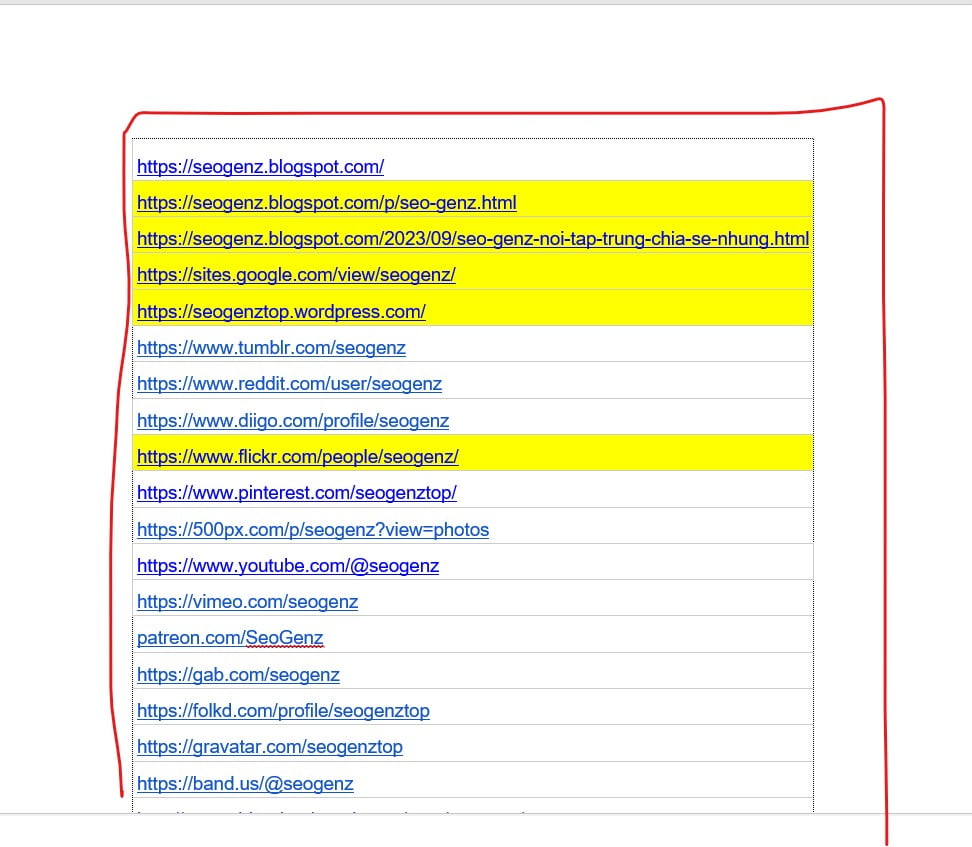Open the seogenz.blogspot.com homepage link
Image resolution: width=972 pixels, height=847 pixels.
(260, 167)
